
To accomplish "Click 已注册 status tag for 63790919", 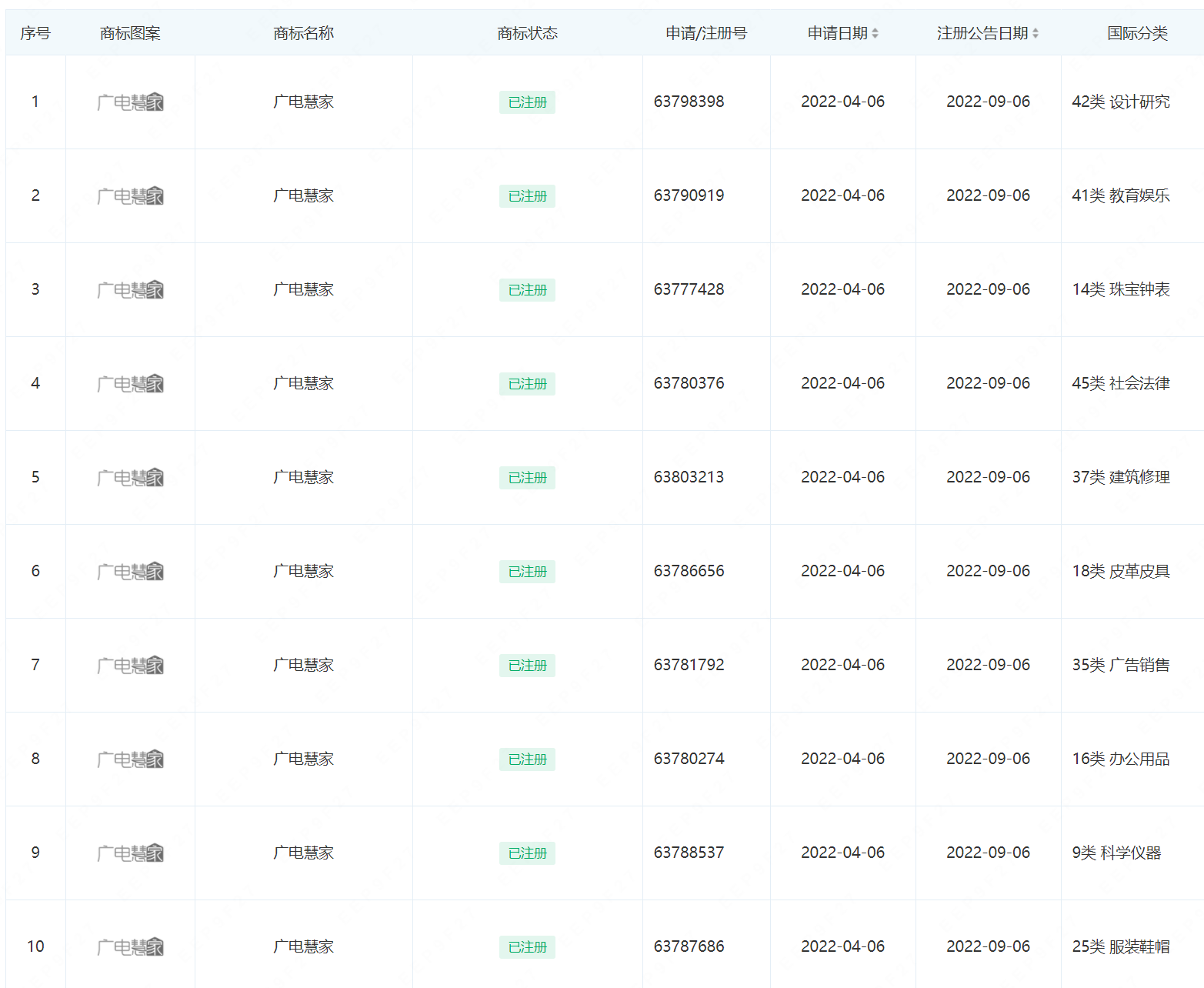I will (x=527, y=196).
